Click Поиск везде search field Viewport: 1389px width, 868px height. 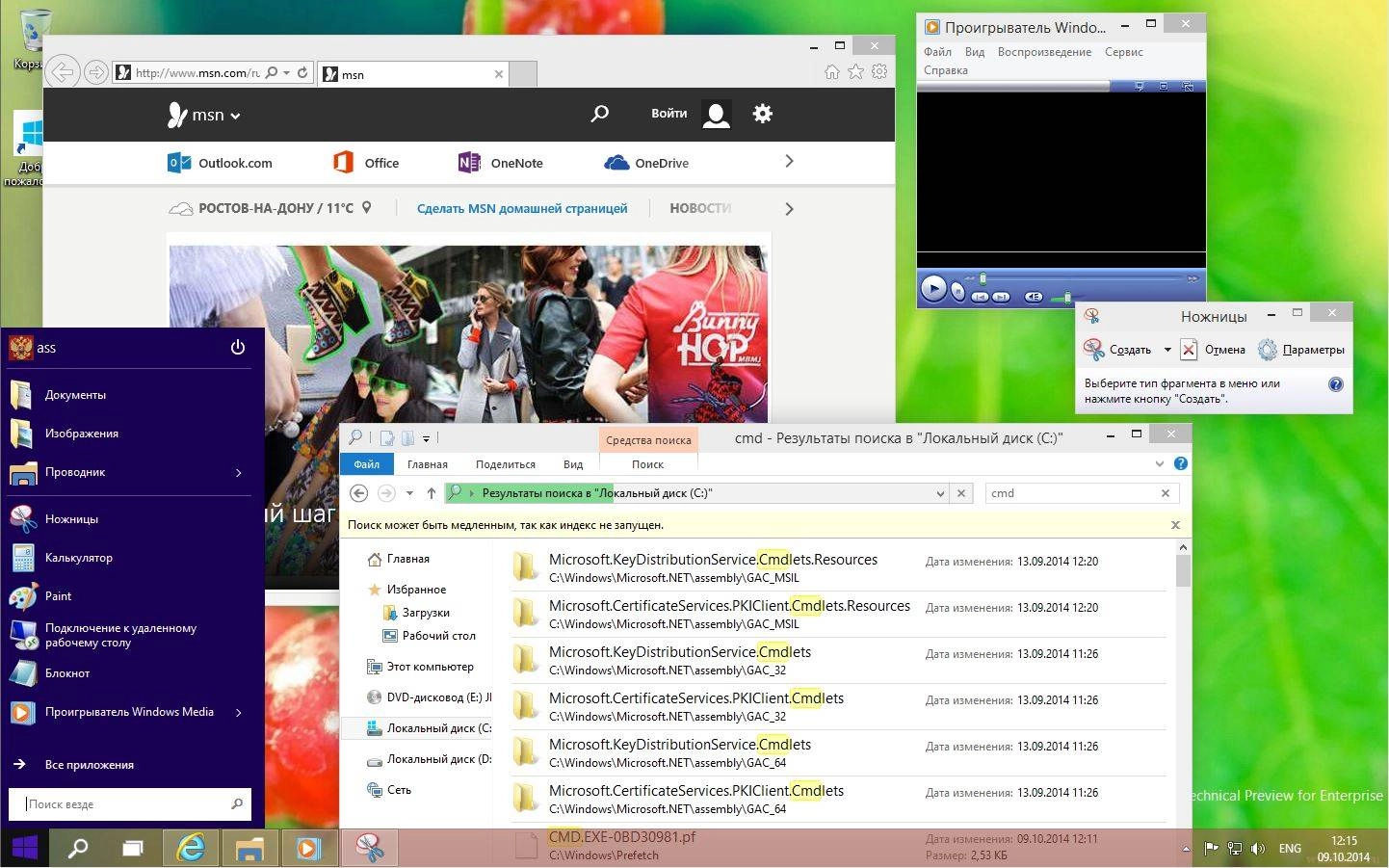[130, 803]
